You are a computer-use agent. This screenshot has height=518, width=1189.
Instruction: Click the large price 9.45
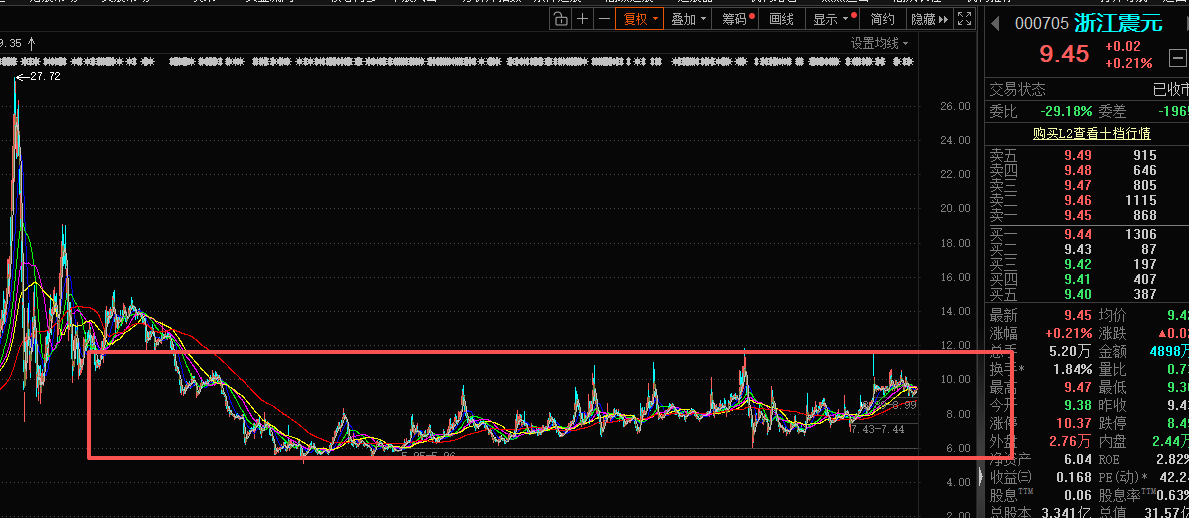[1064, 54]
